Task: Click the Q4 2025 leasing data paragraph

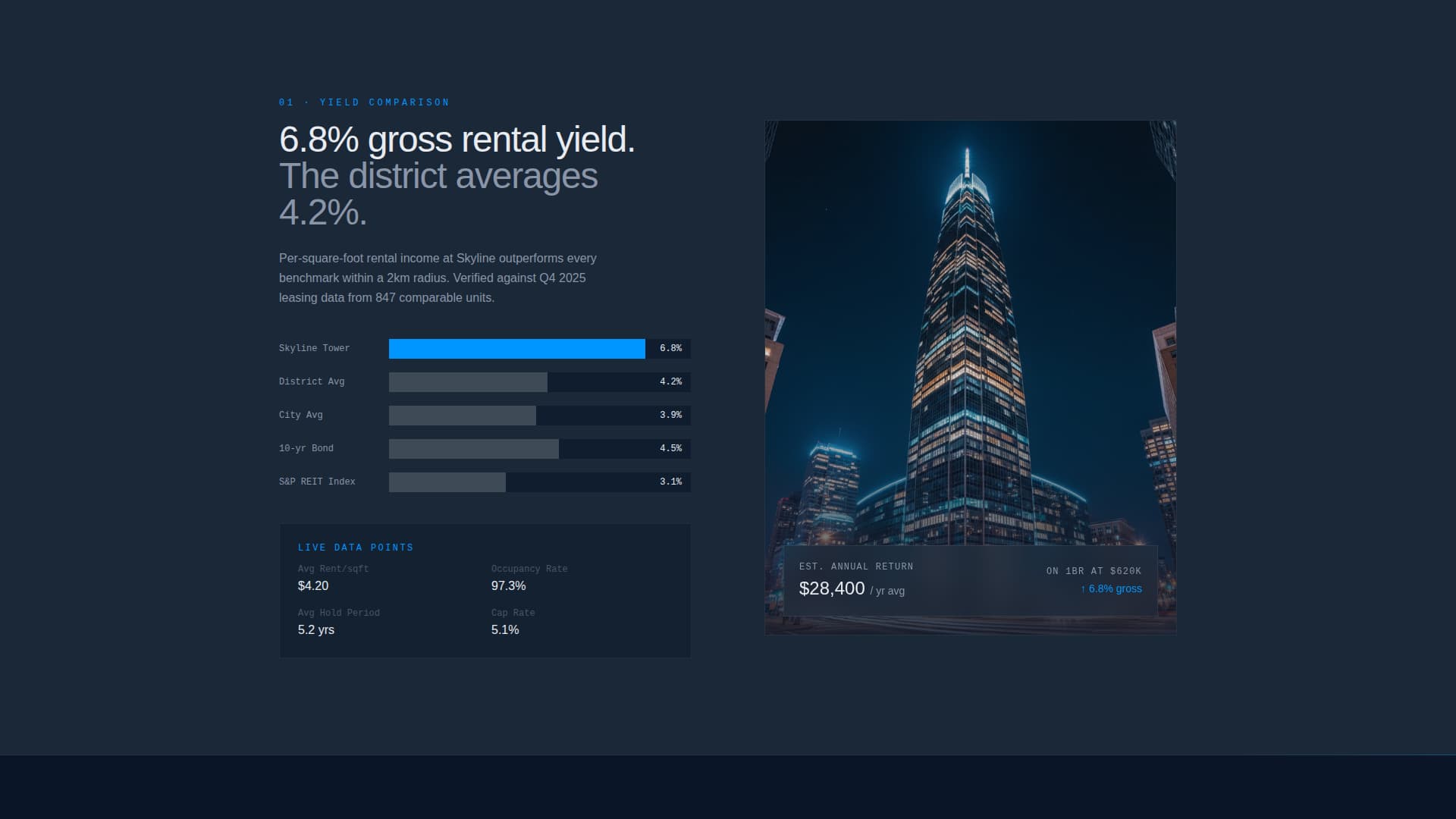Action: click(x=437, y=278)
